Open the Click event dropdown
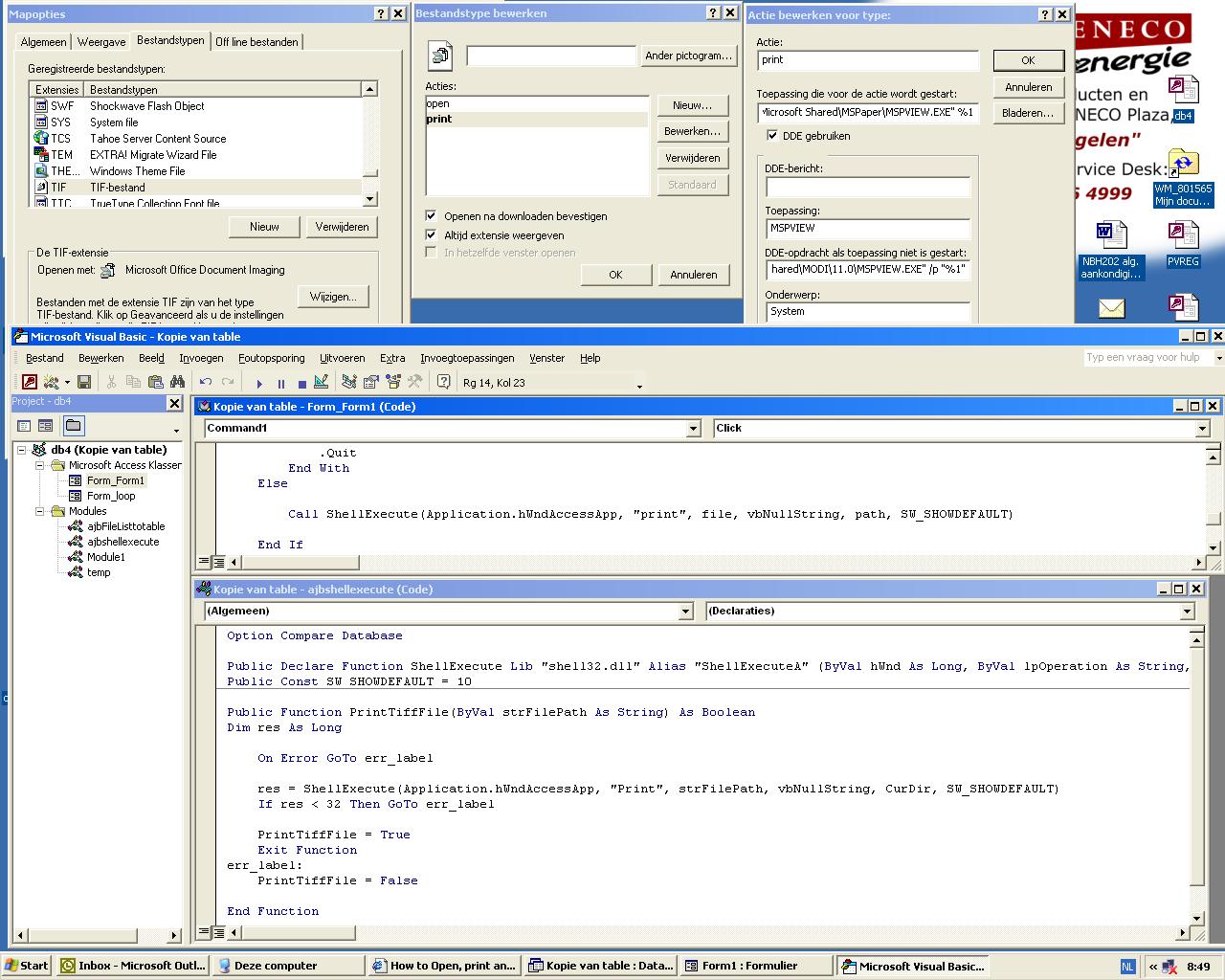The height and width of the screenshot is (980, 1225). click(x=1203, y=429)
